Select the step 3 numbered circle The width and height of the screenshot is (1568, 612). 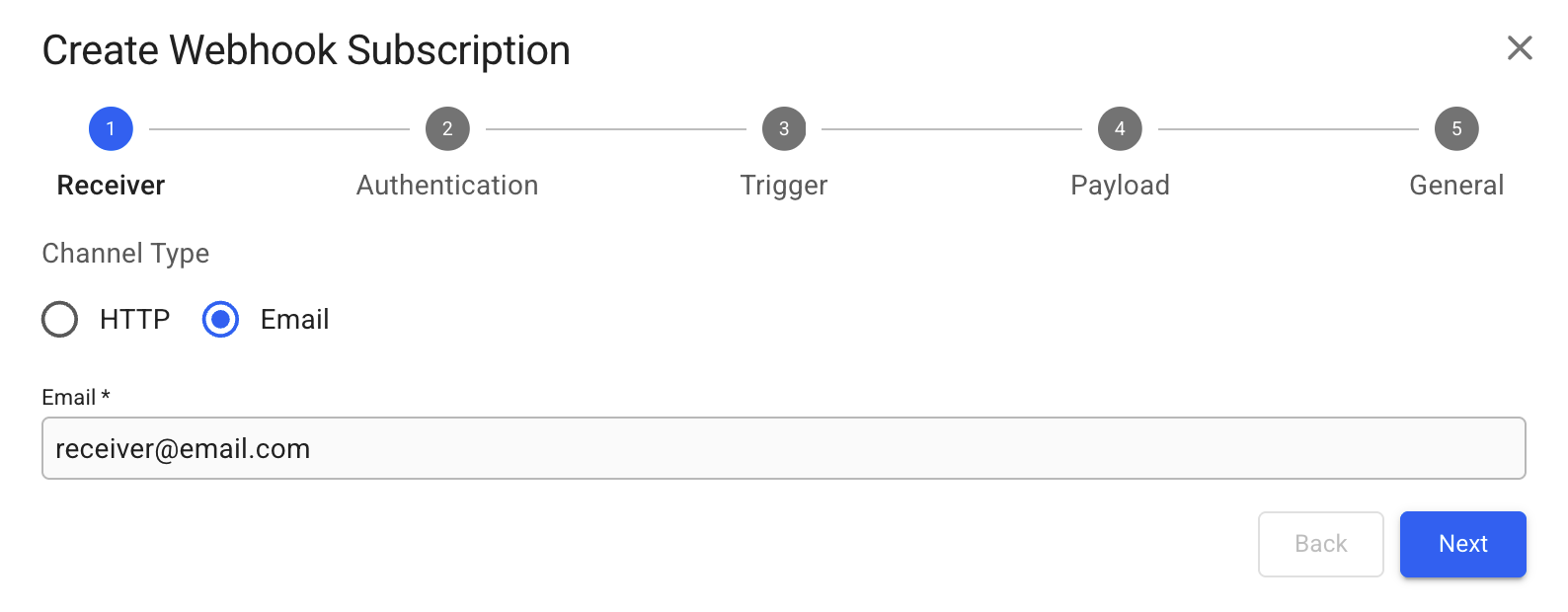[x=784, y=128]
